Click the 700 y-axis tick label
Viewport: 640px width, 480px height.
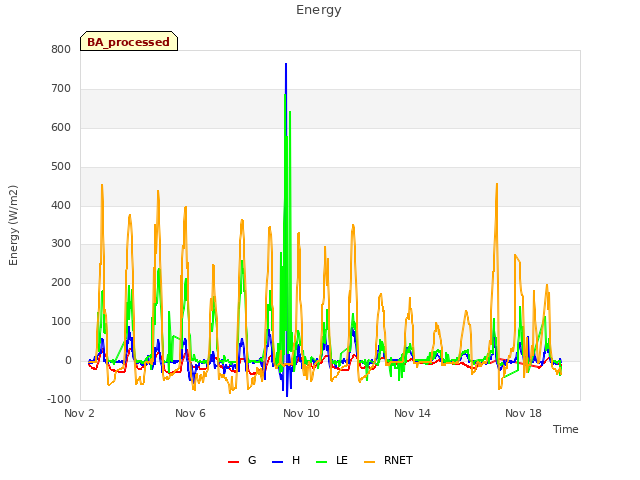coord(61,89)
